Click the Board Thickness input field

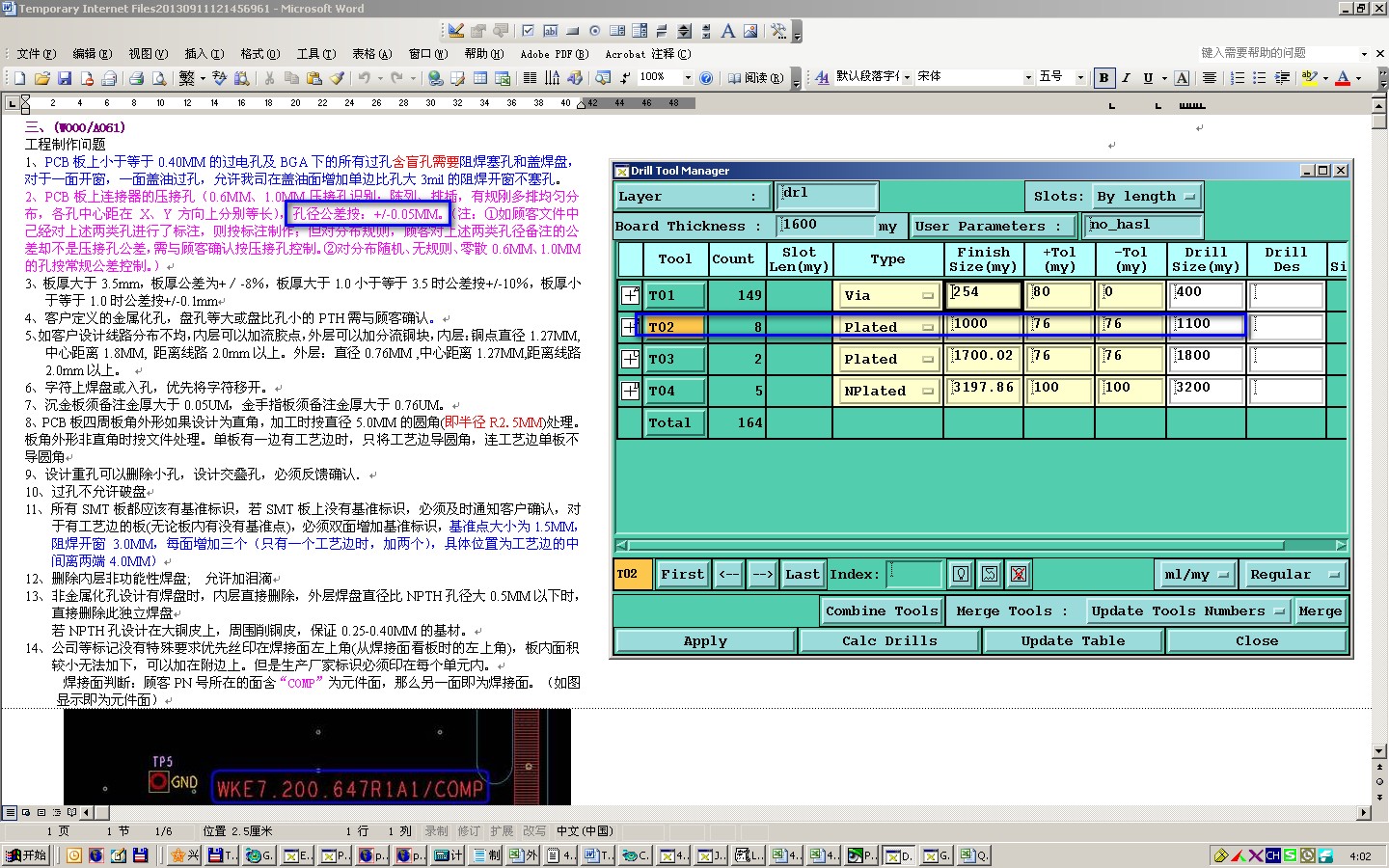(x=825, y=226)
